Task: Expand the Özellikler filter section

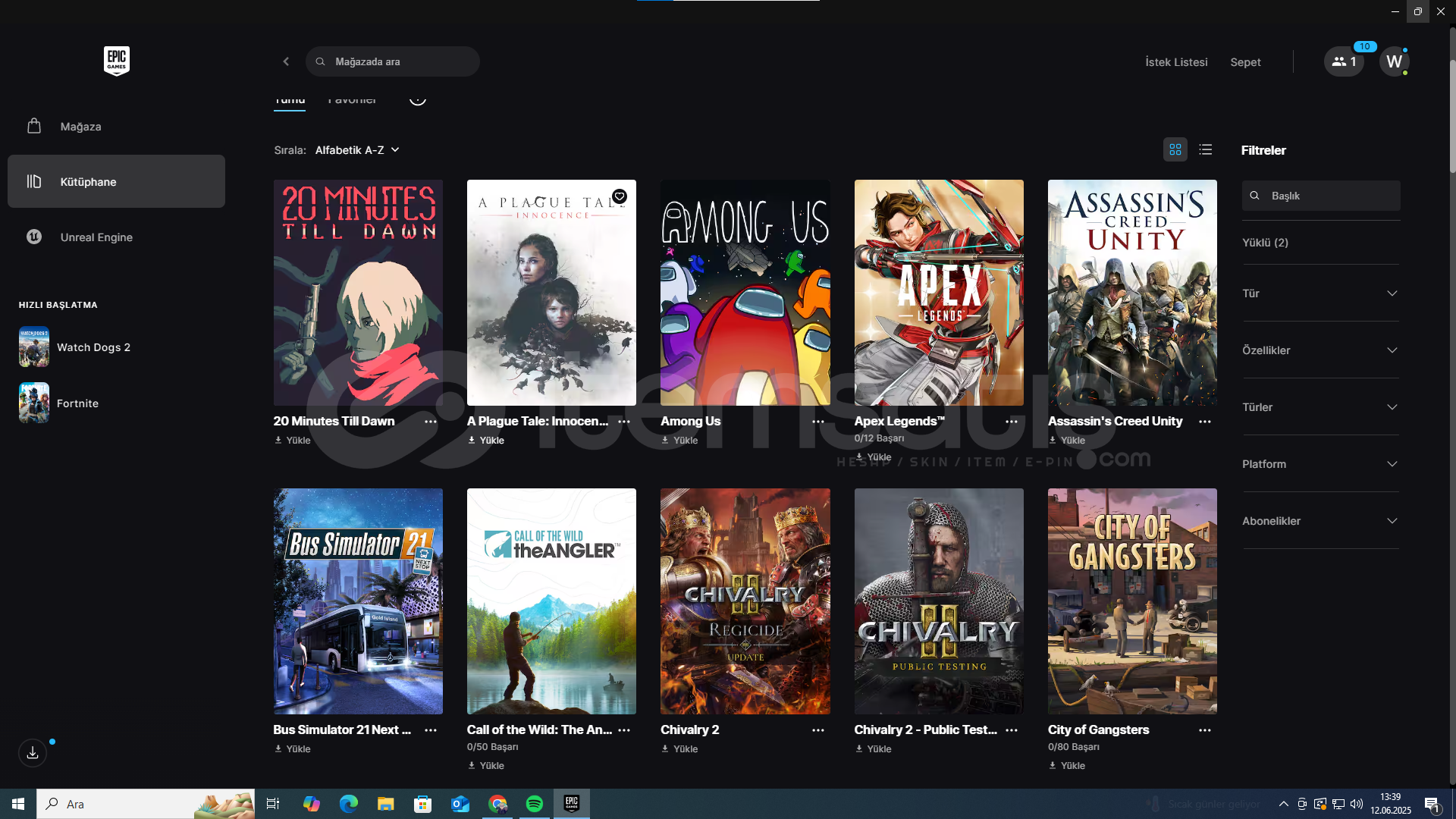Action: (x=1320, y=350)
